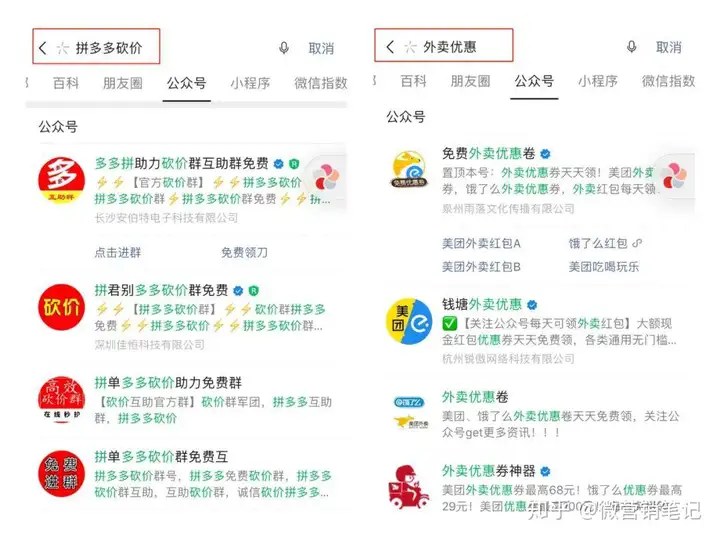Tap the microphone icon in the left search bar
720x540 pixels.
click(x=284, y=48)
